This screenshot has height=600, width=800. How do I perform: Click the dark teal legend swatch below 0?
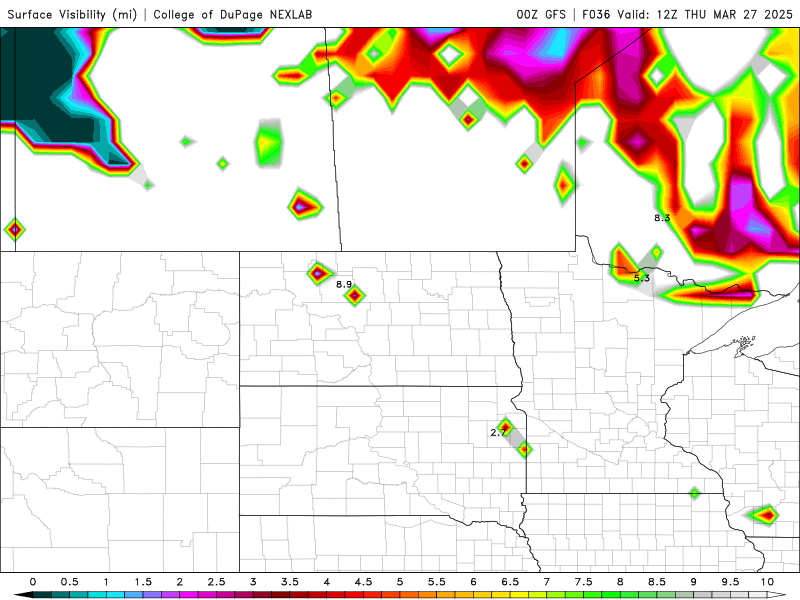click(42, 595)
